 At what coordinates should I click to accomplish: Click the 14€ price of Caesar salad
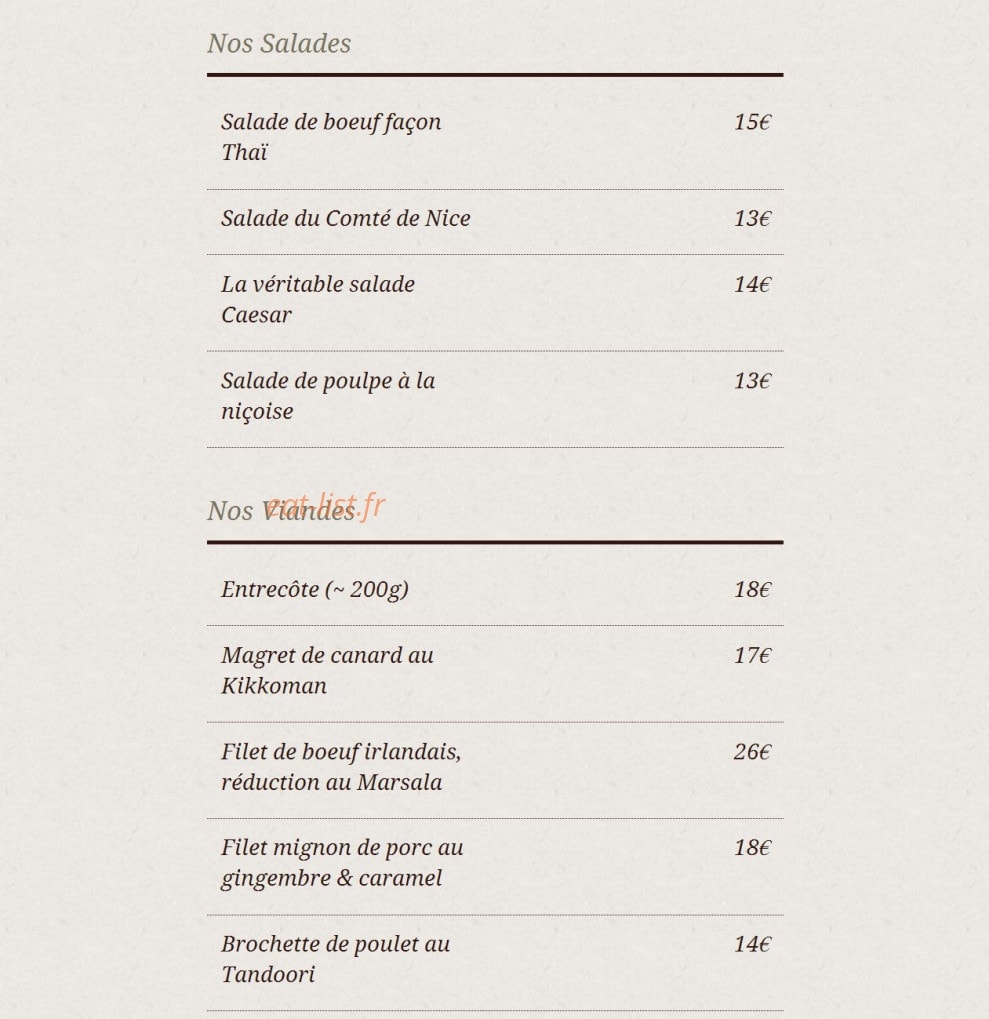click(752, 285)
